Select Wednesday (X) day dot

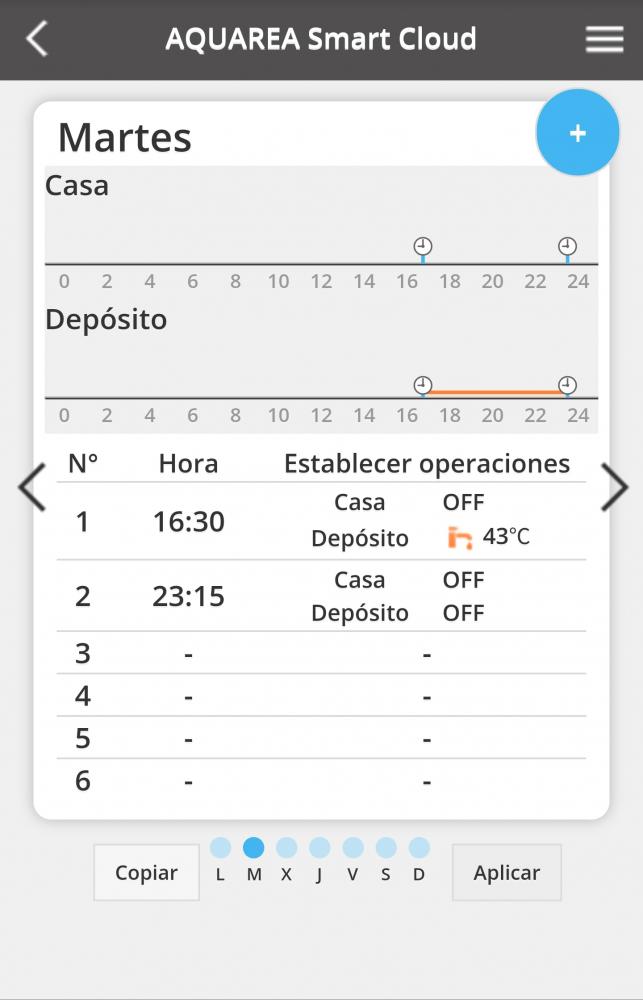pyautogui.click(x=286, y=848)
